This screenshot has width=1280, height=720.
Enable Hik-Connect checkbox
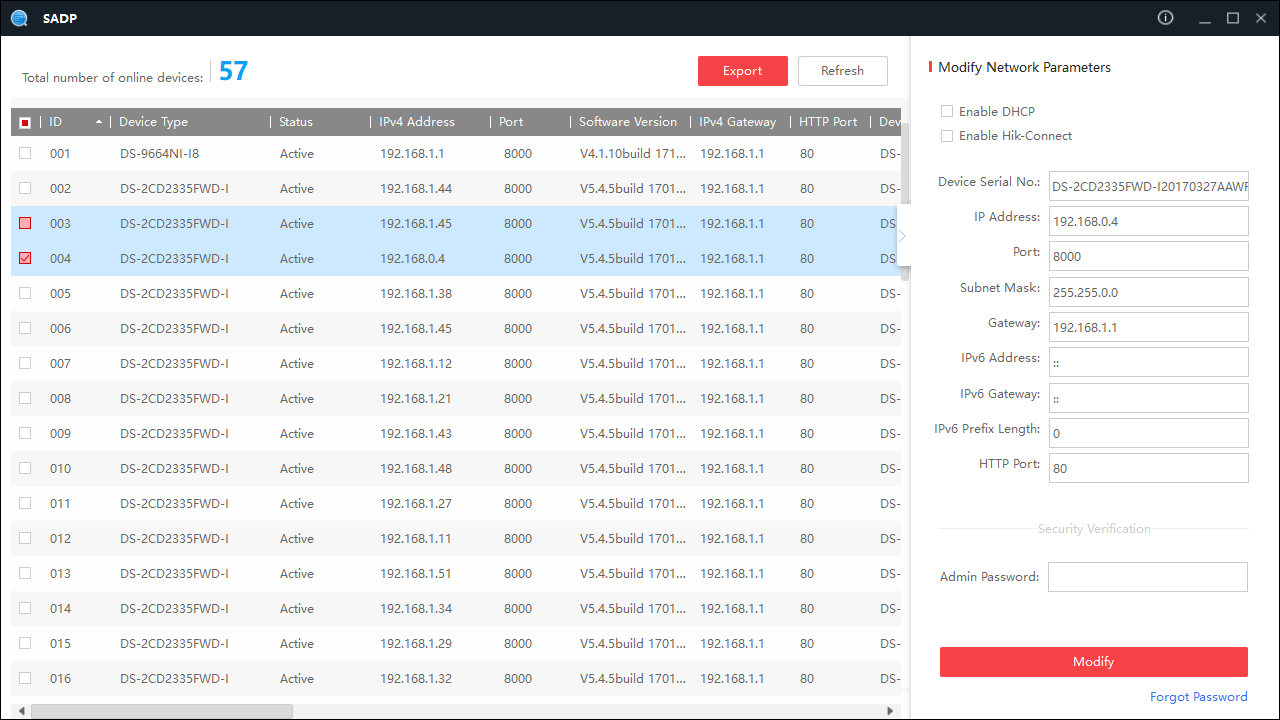(x=947, y=136)
